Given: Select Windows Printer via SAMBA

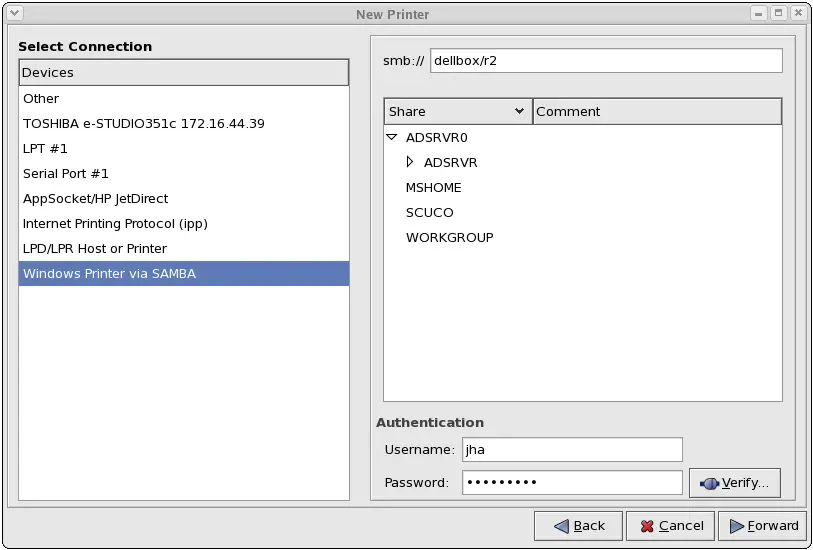Looking at the screenshot, I should point(184,274).
